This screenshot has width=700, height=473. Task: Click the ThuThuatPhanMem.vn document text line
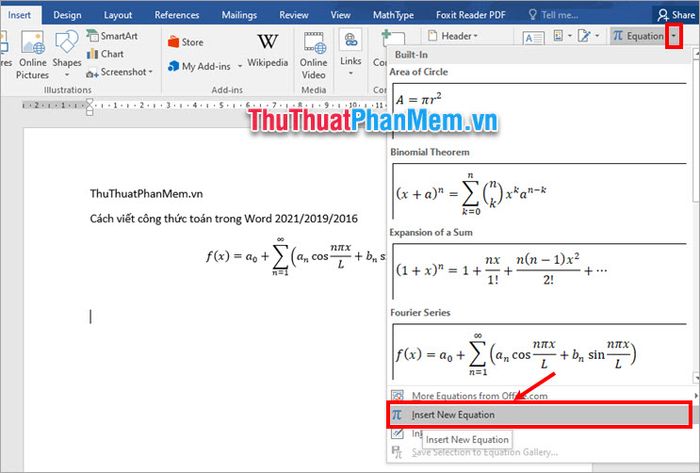[x=146, y=194]
